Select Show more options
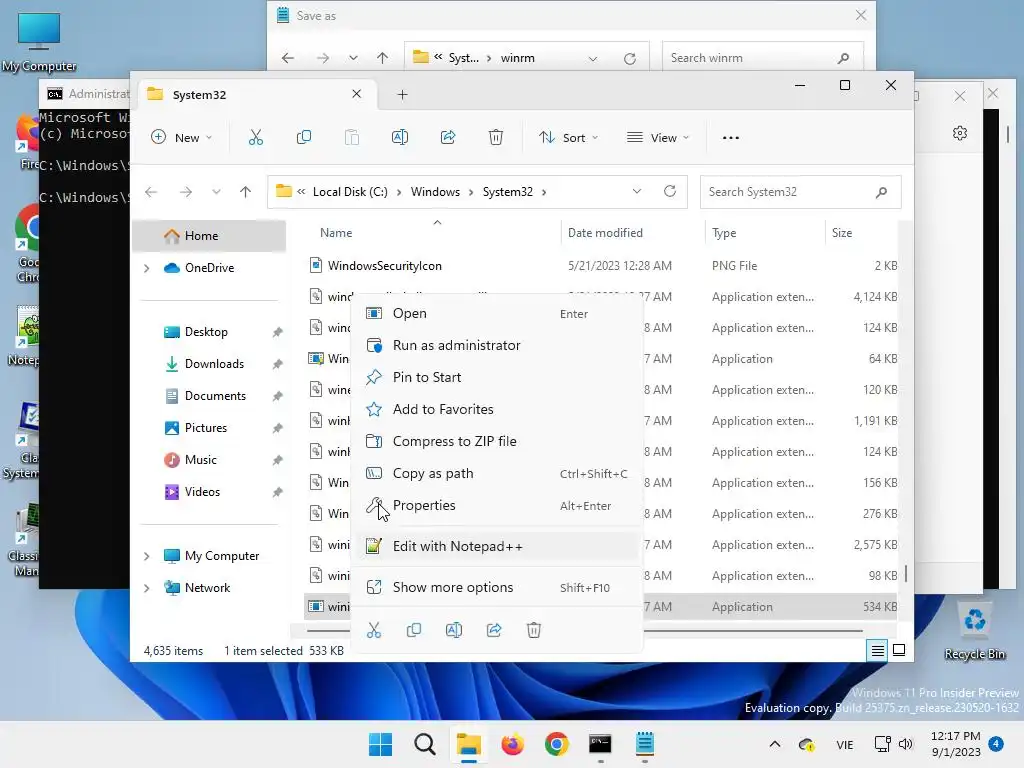Image resolution: width=1024 pixels, height=768 pixels. click(x=497, y=588)
